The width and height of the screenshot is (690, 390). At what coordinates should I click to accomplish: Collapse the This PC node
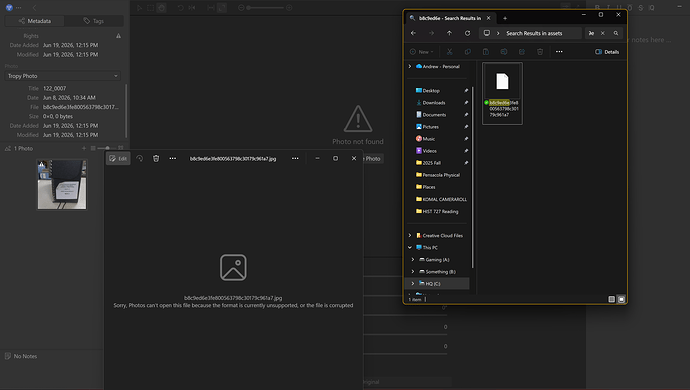410,247
